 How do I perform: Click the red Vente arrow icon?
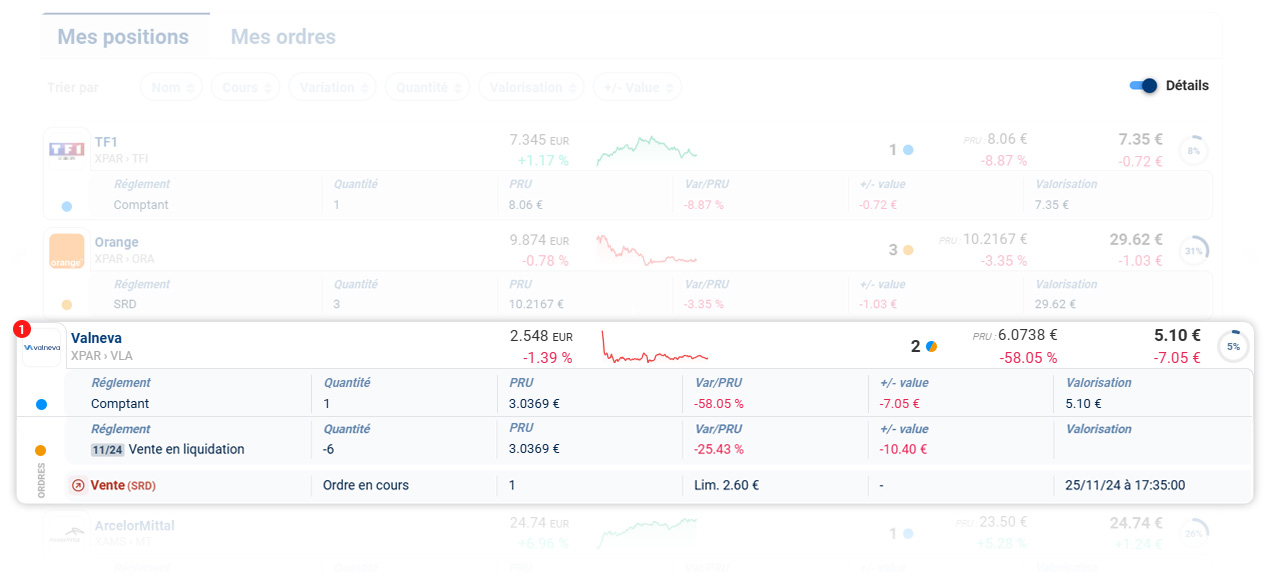(78, 486)
